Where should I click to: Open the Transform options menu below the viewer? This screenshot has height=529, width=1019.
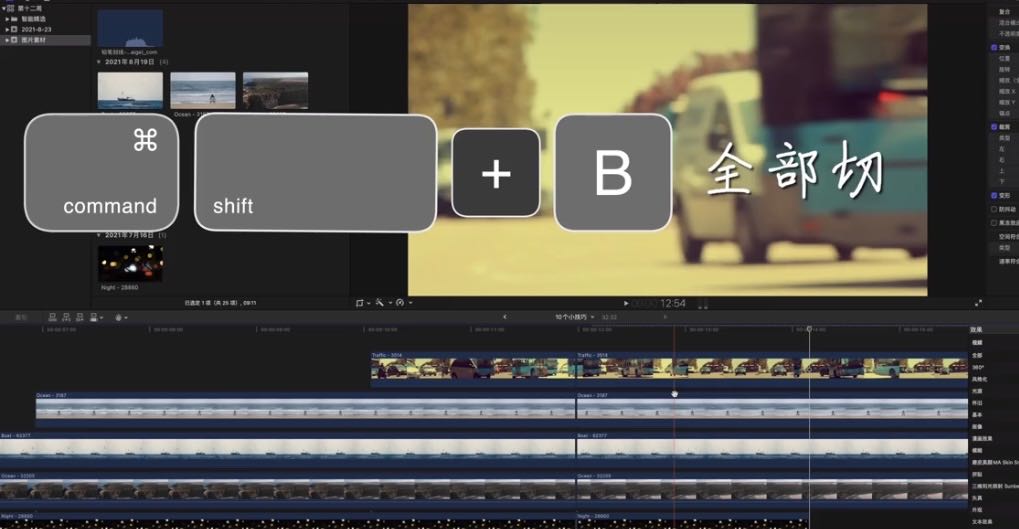coord(362,303)
